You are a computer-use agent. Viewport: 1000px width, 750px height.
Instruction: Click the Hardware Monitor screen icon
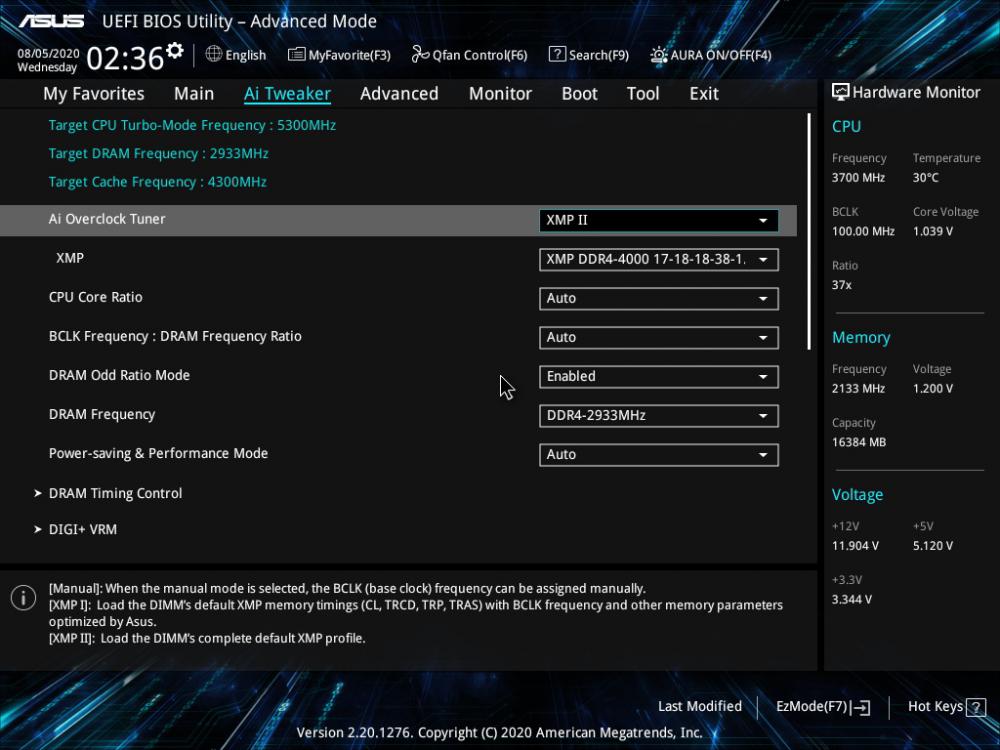coord(840,92)
